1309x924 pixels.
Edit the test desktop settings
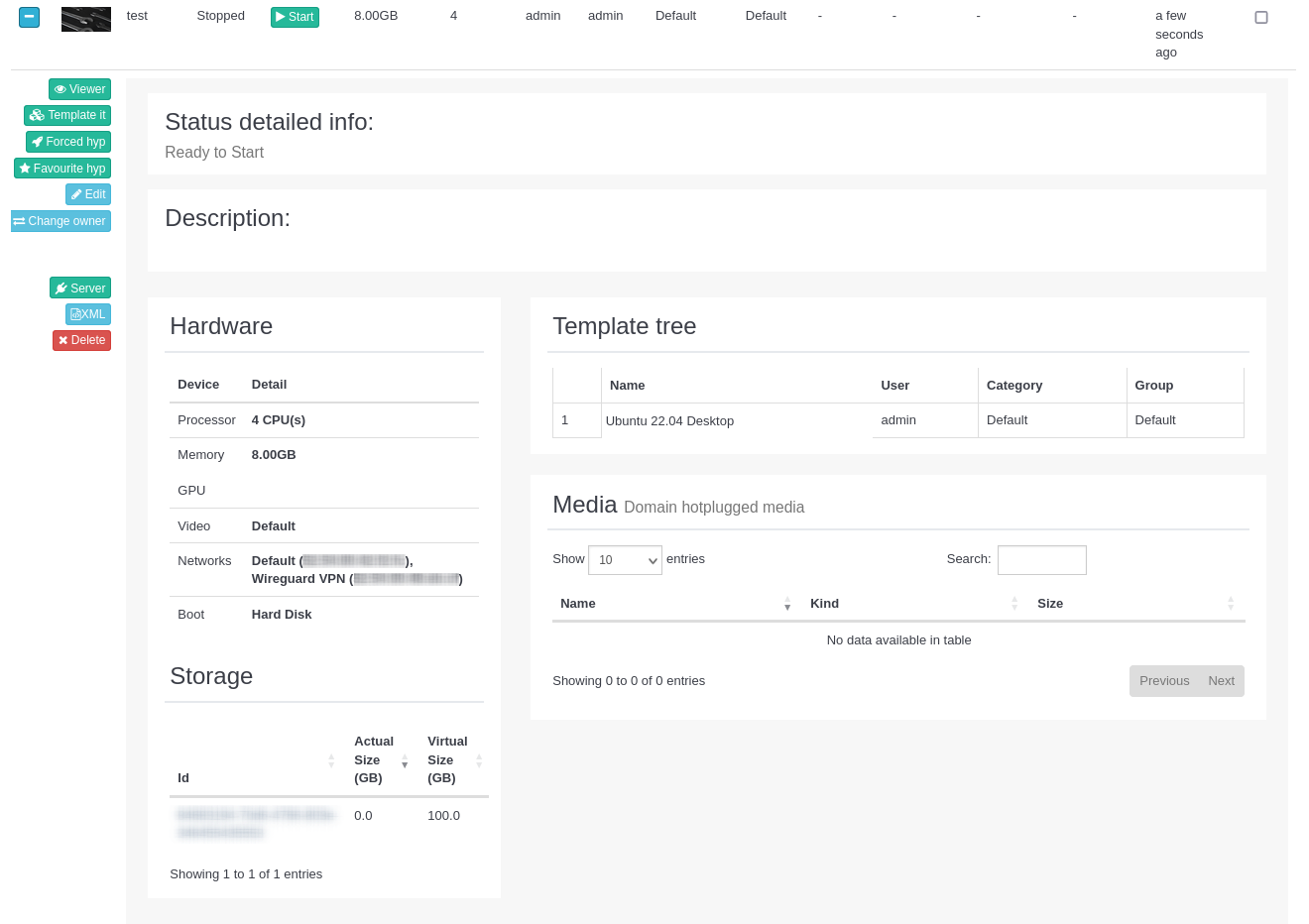pos(88,194)
